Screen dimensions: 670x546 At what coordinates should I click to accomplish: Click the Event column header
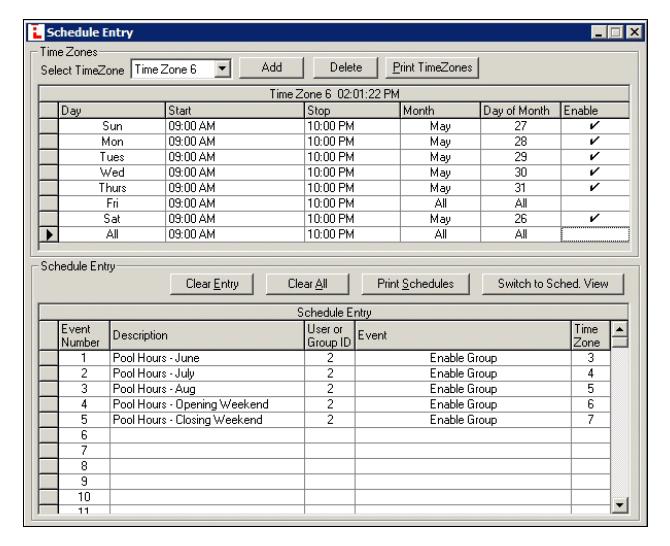(463, 335)
